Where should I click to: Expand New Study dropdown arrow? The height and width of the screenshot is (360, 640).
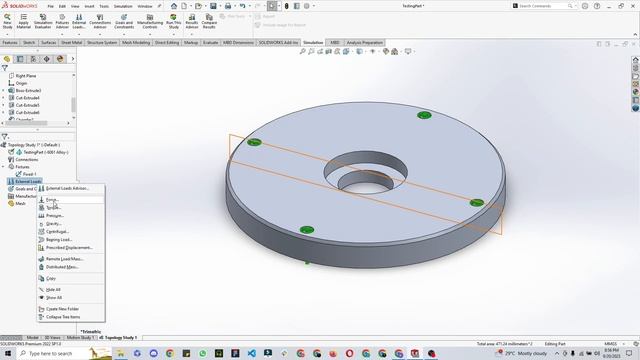[7, 34]
